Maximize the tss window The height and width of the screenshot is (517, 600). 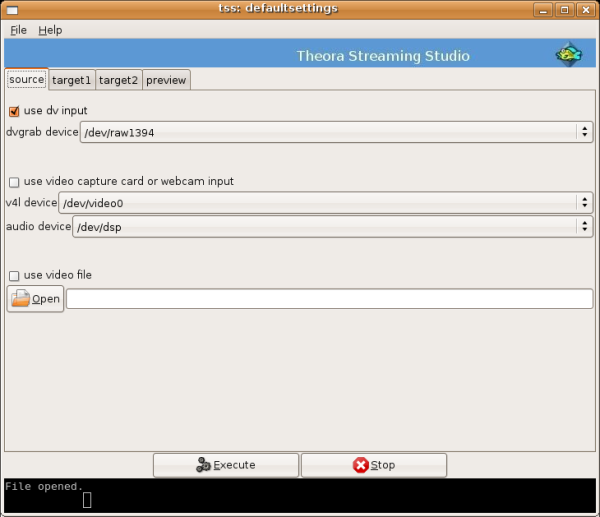[x=565, y=9]
